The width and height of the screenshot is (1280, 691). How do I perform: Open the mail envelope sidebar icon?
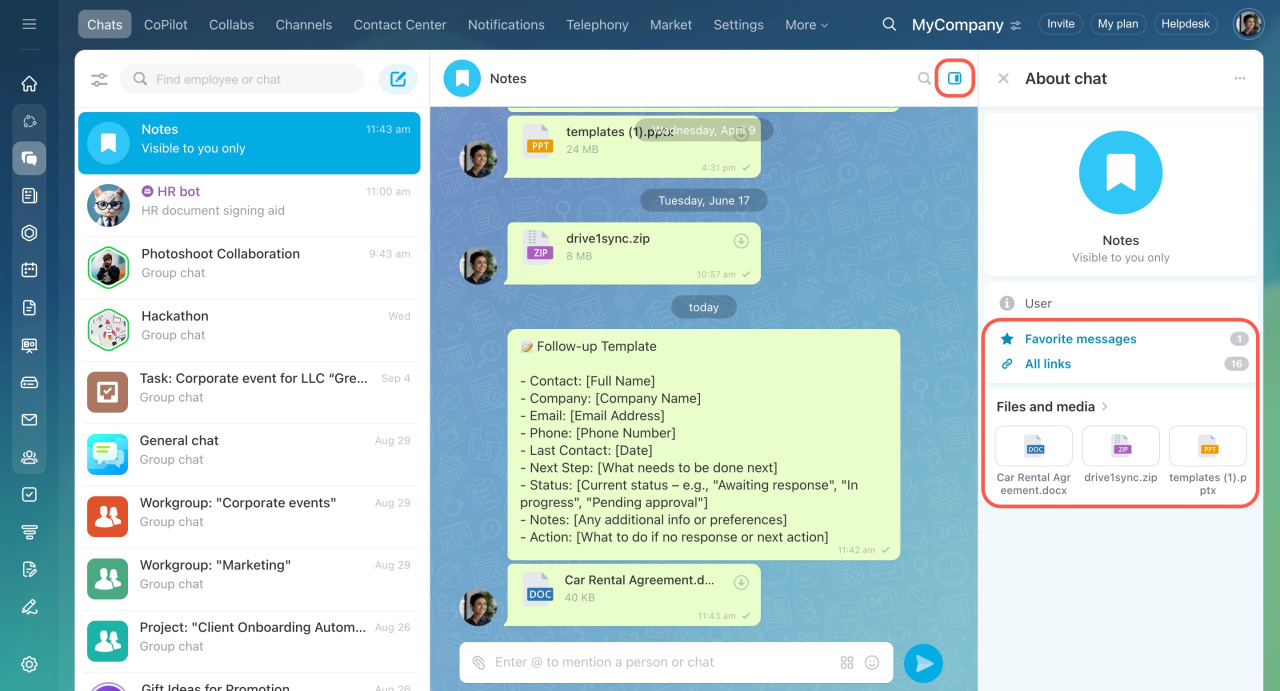29,420
